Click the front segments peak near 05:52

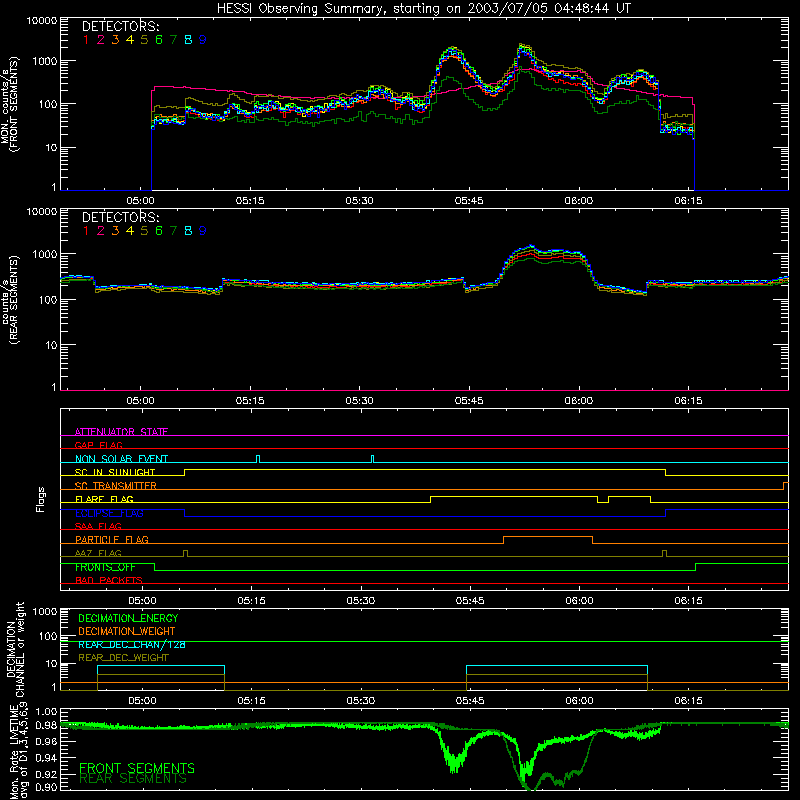[x=521, y=46]
